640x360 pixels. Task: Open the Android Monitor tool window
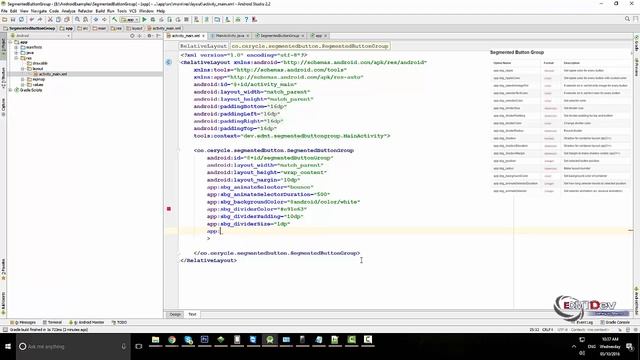point(87,322)
